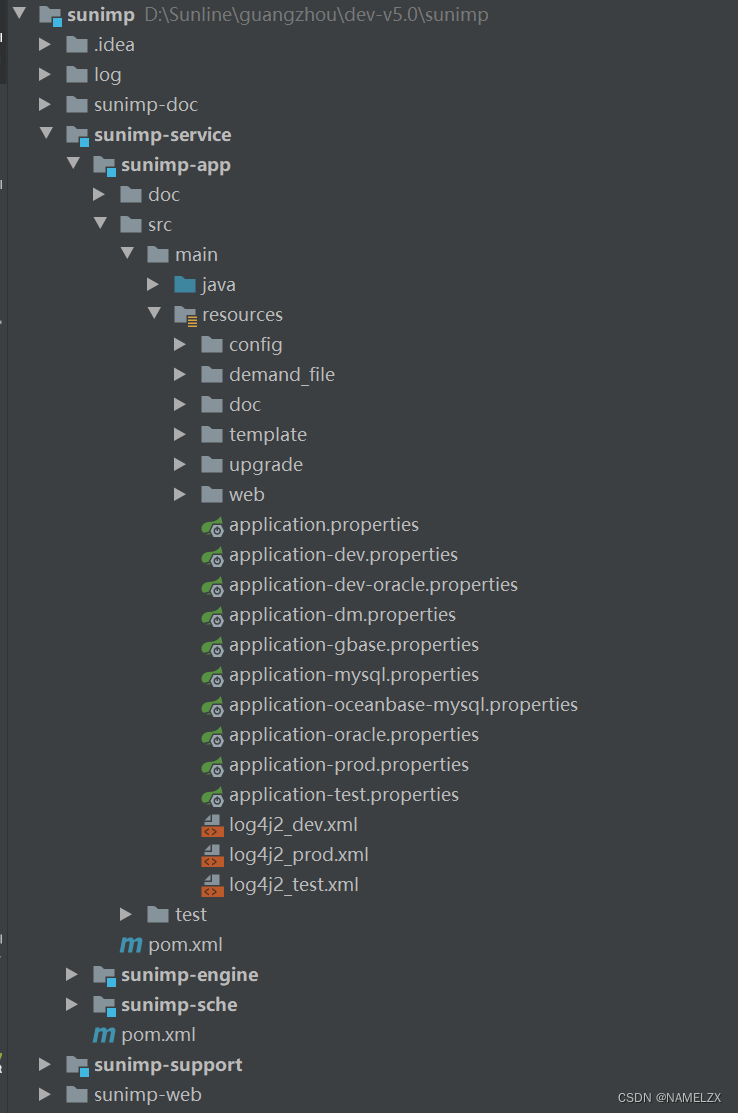Viewport: 738px width, 1113px height.
Task: Expand the demand_file folder arrow
Action: coord(180,374)
